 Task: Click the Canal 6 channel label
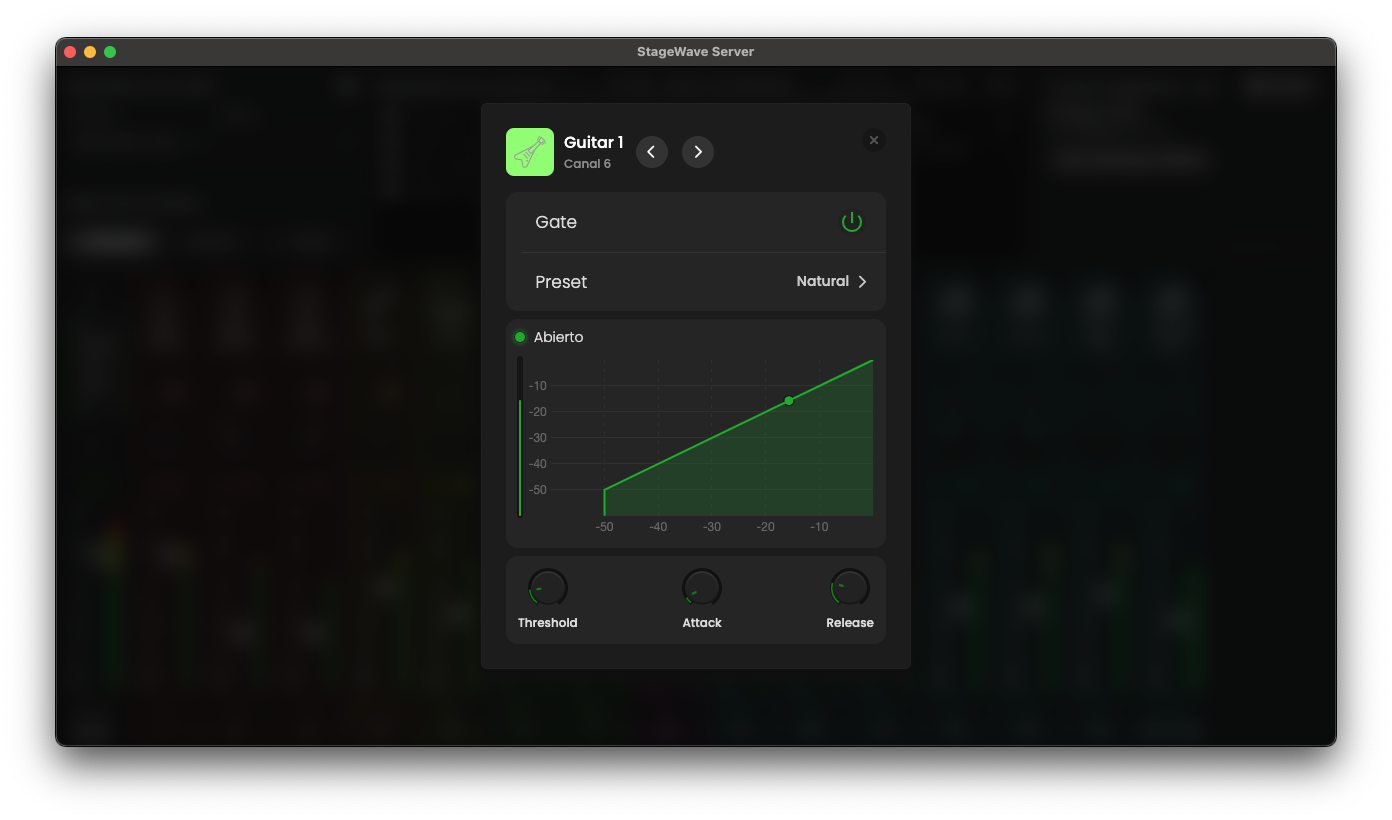pos(587,164)
